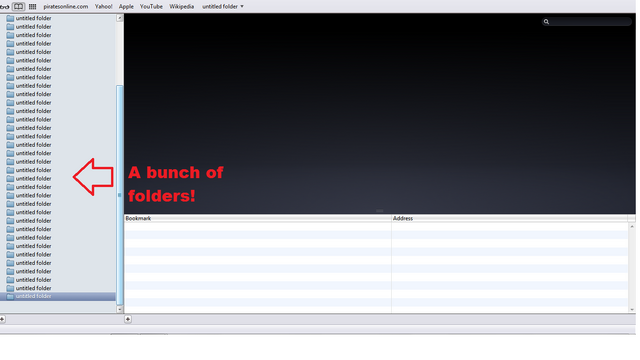The image size is (640, 360).
Task: Add a bookmark folder with list plus button
Action: 128,319
